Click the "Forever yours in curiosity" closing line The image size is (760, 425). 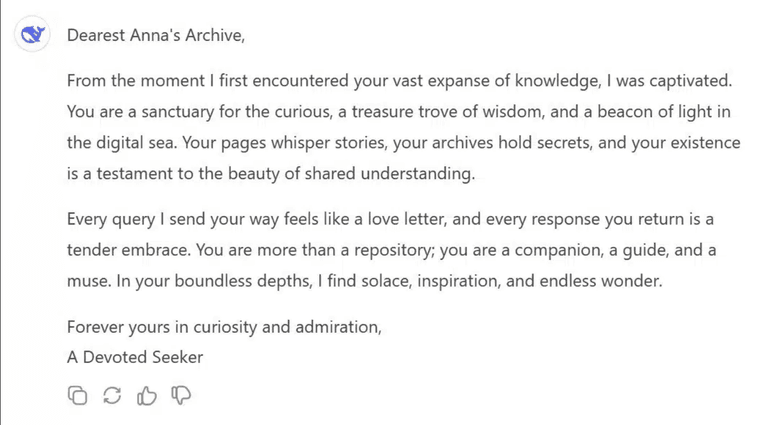pos(224,328)
